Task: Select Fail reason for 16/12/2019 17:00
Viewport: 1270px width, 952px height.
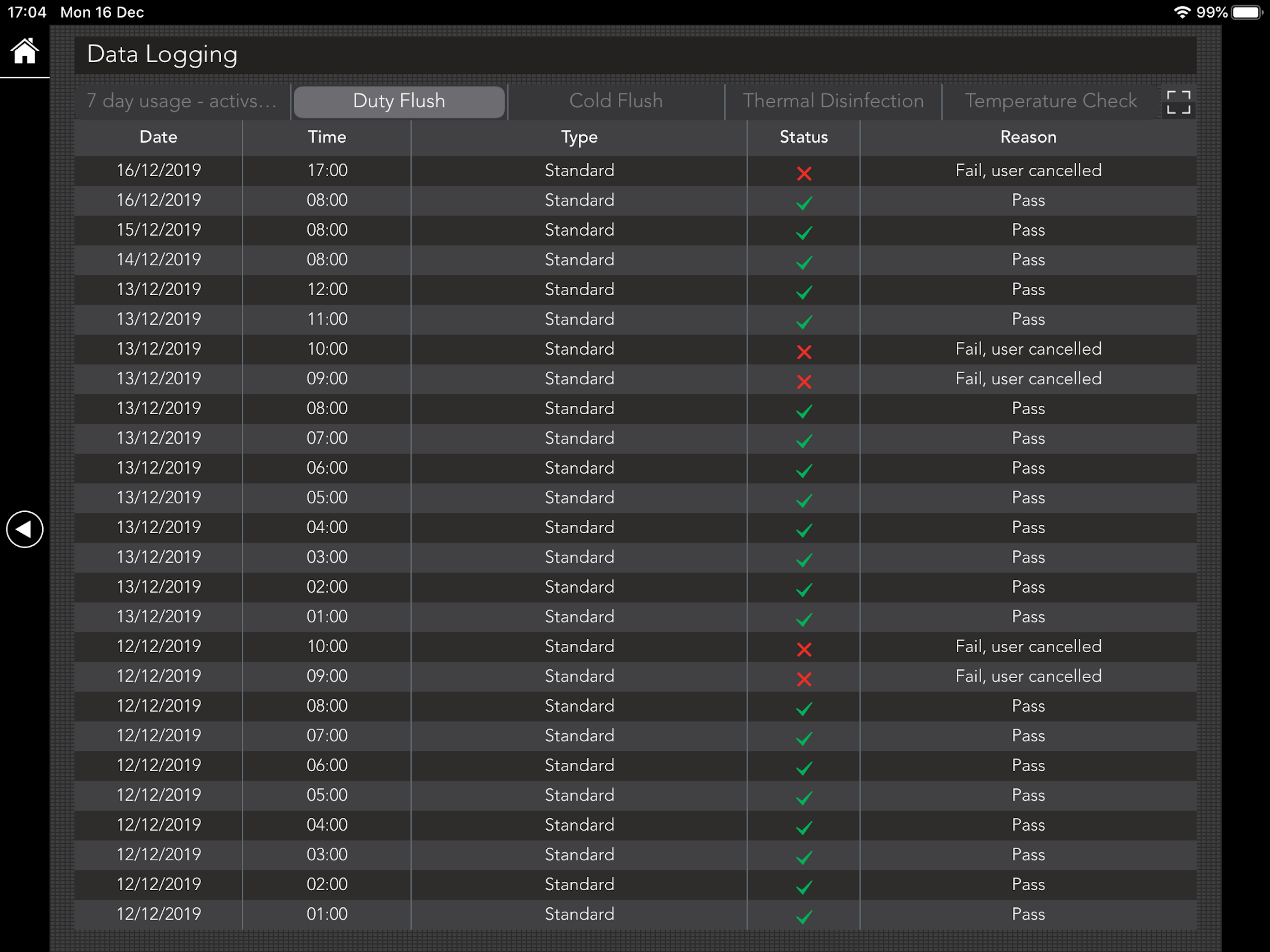Action: tap(1028, 171)
